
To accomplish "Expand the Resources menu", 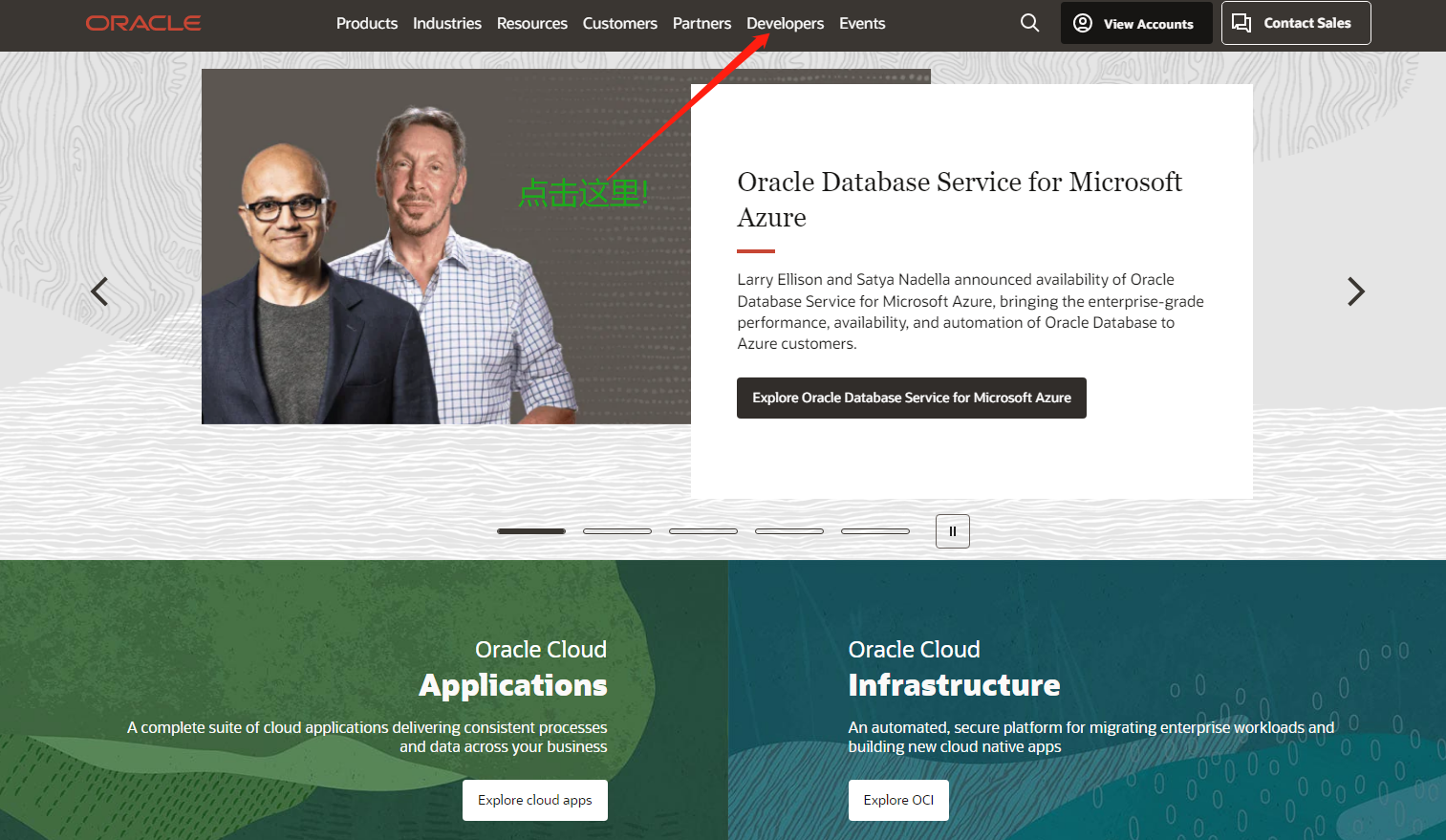I will point(532,23).
